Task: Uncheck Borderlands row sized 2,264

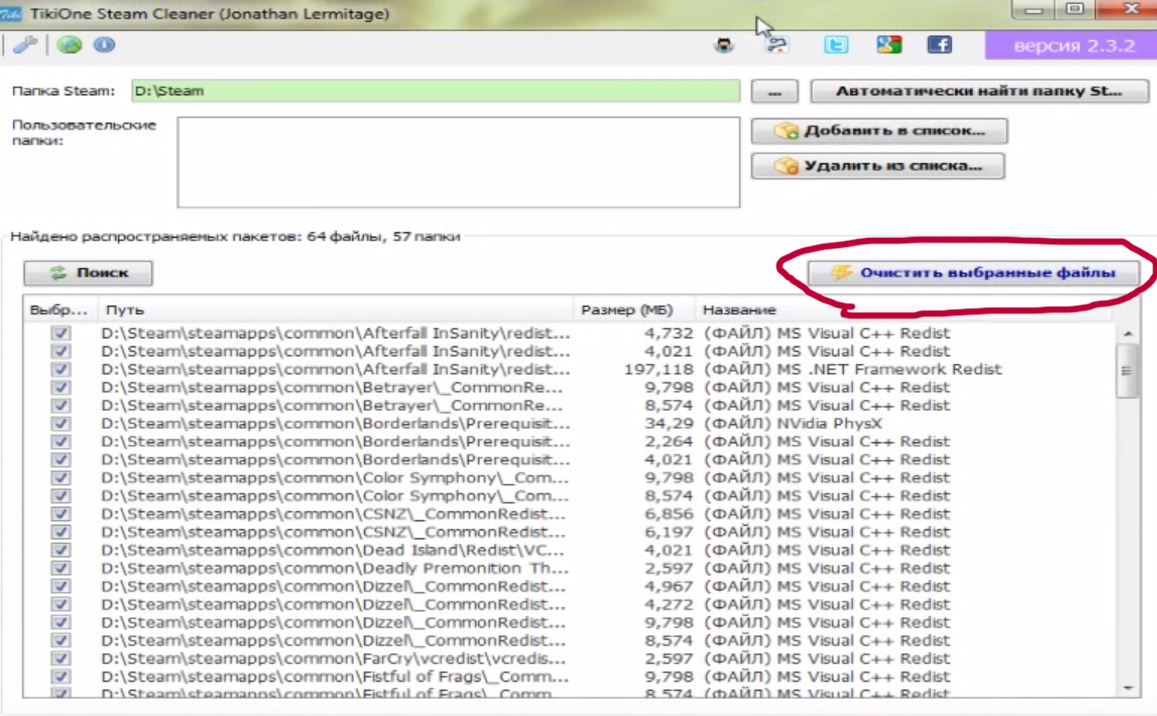Action: pyautogui.click(x=61, y=441)
